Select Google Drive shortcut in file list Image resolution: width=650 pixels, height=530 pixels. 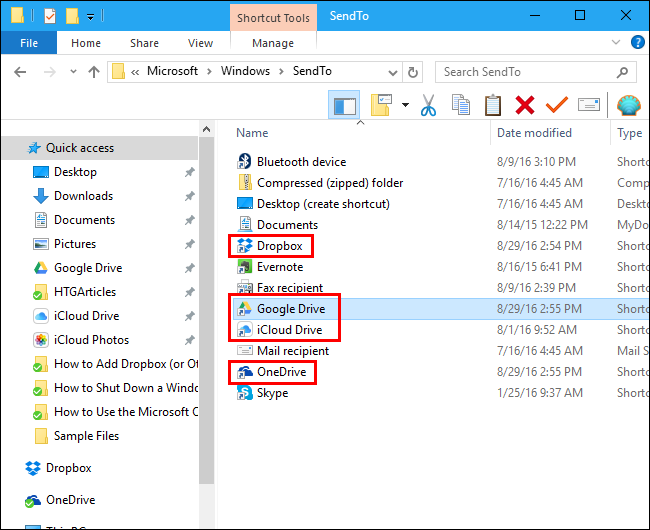pos(281,309)
